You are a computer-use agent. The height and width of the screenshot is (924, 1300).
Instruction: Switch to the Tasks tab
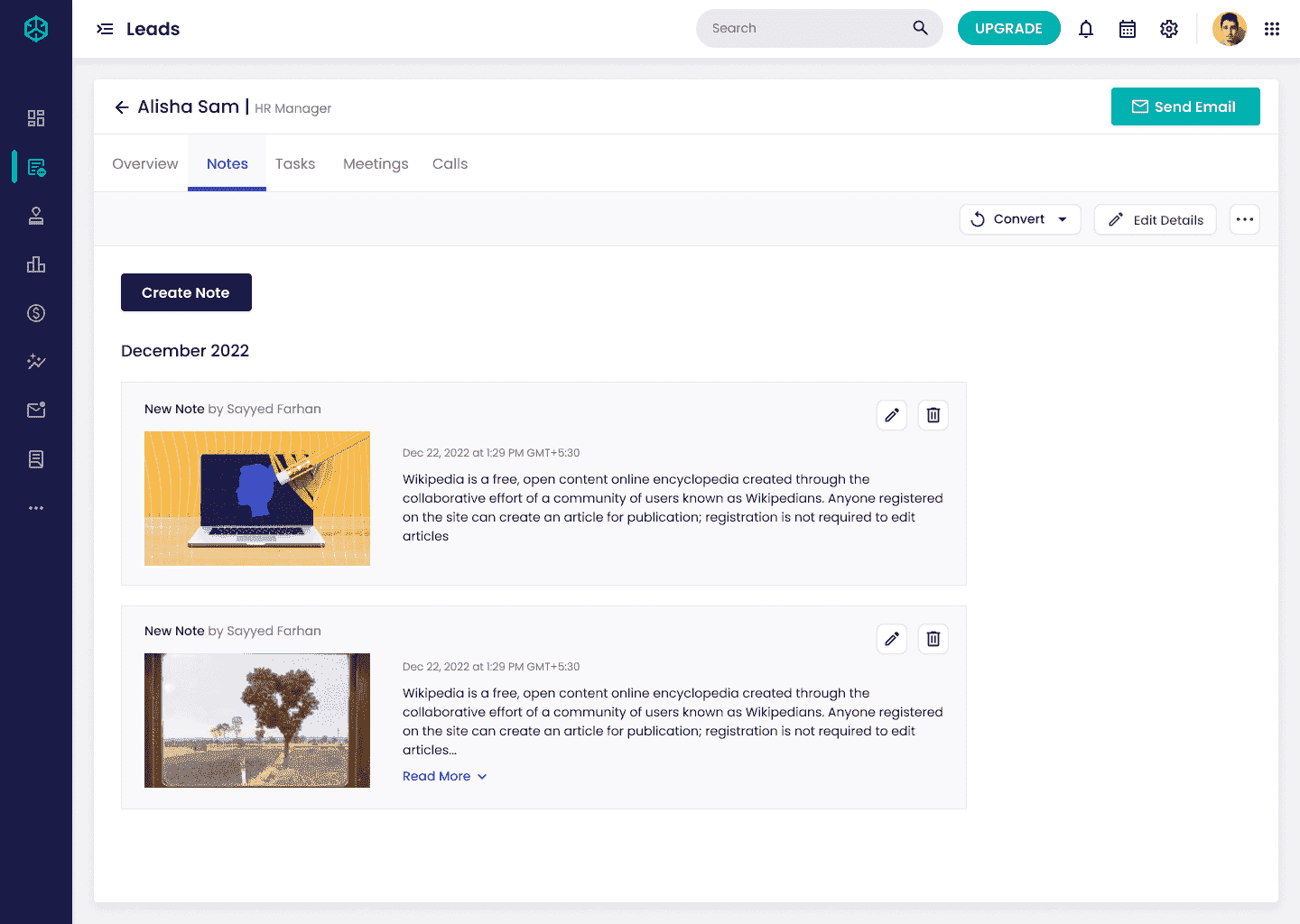(295, 163)
